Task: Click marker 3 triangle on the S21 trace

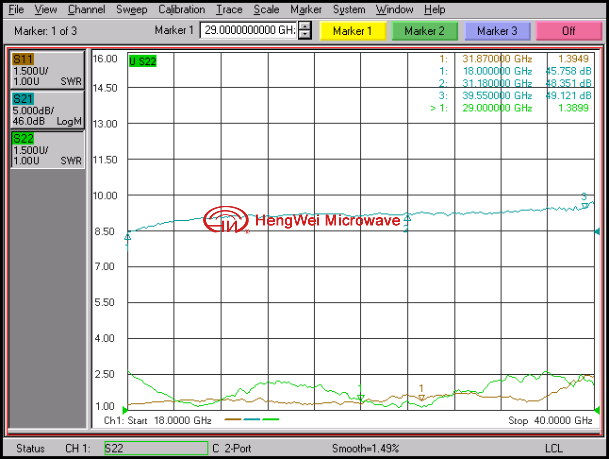Action: (x=585, y=205)
